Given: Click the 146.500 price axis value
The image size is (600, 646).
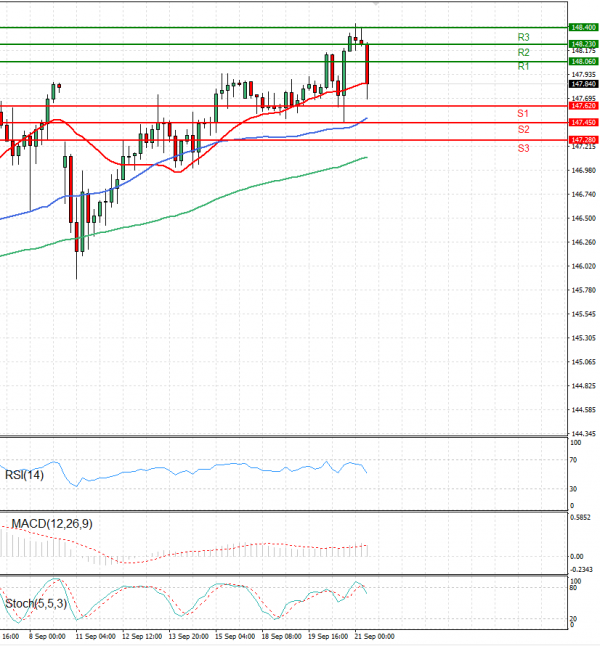Looking at the screenshot, I should (x=584, y=218).
